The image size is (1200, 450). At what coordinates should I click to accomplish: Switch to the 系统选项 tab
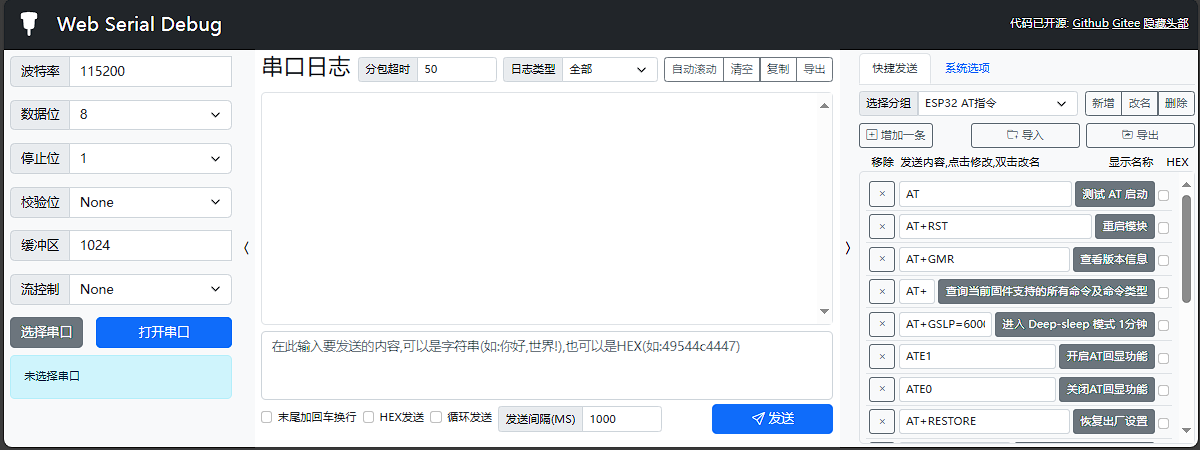pos(967,68)
